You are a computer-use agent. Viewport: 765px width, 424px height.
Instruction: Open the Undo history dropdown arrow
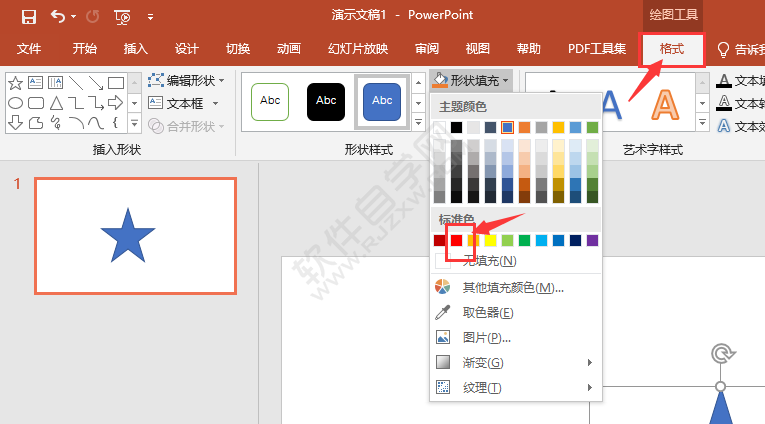pos(74,17)
